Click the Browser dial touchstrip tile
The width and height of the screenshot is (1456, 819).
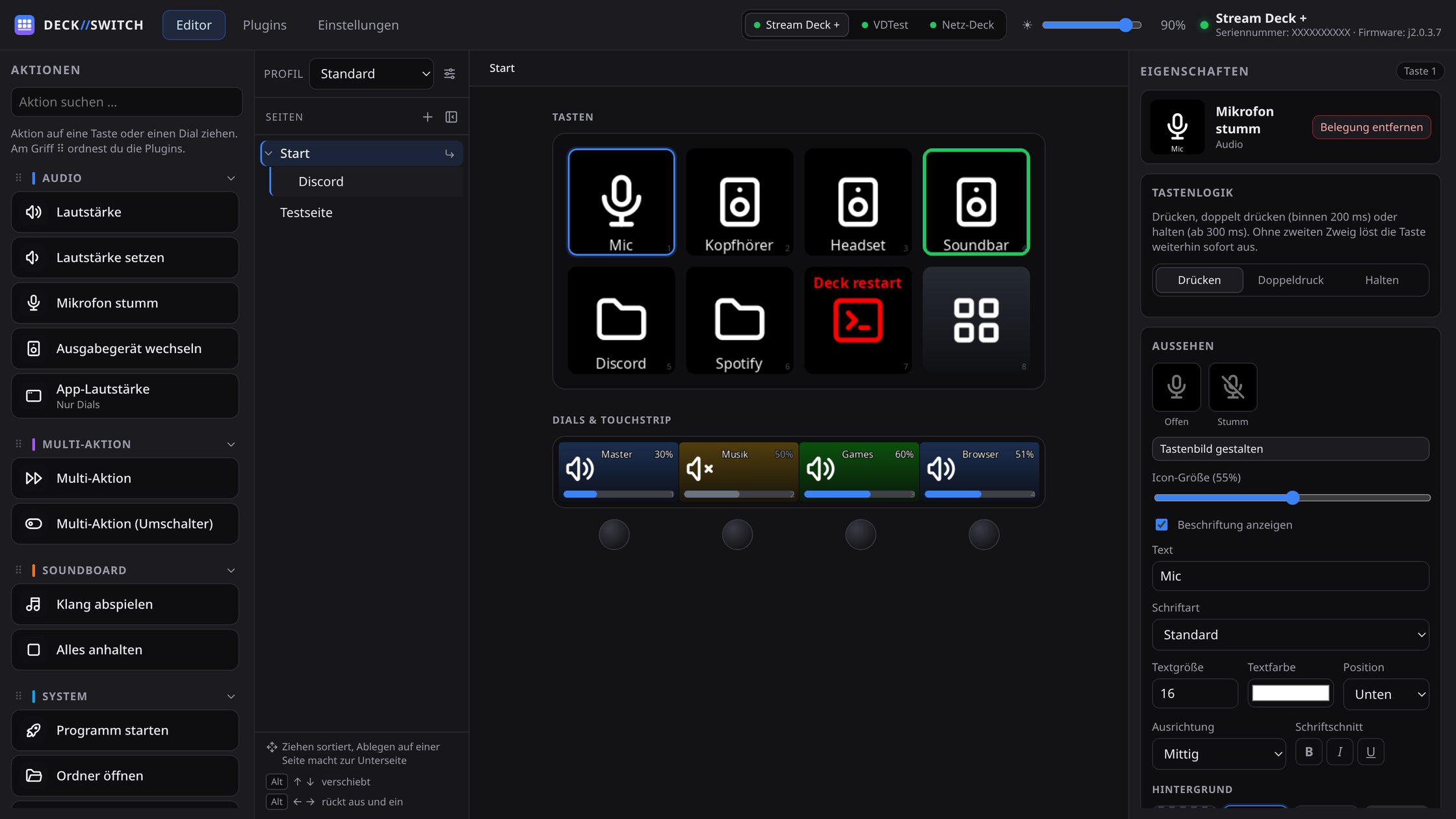[x=979, y=472]
